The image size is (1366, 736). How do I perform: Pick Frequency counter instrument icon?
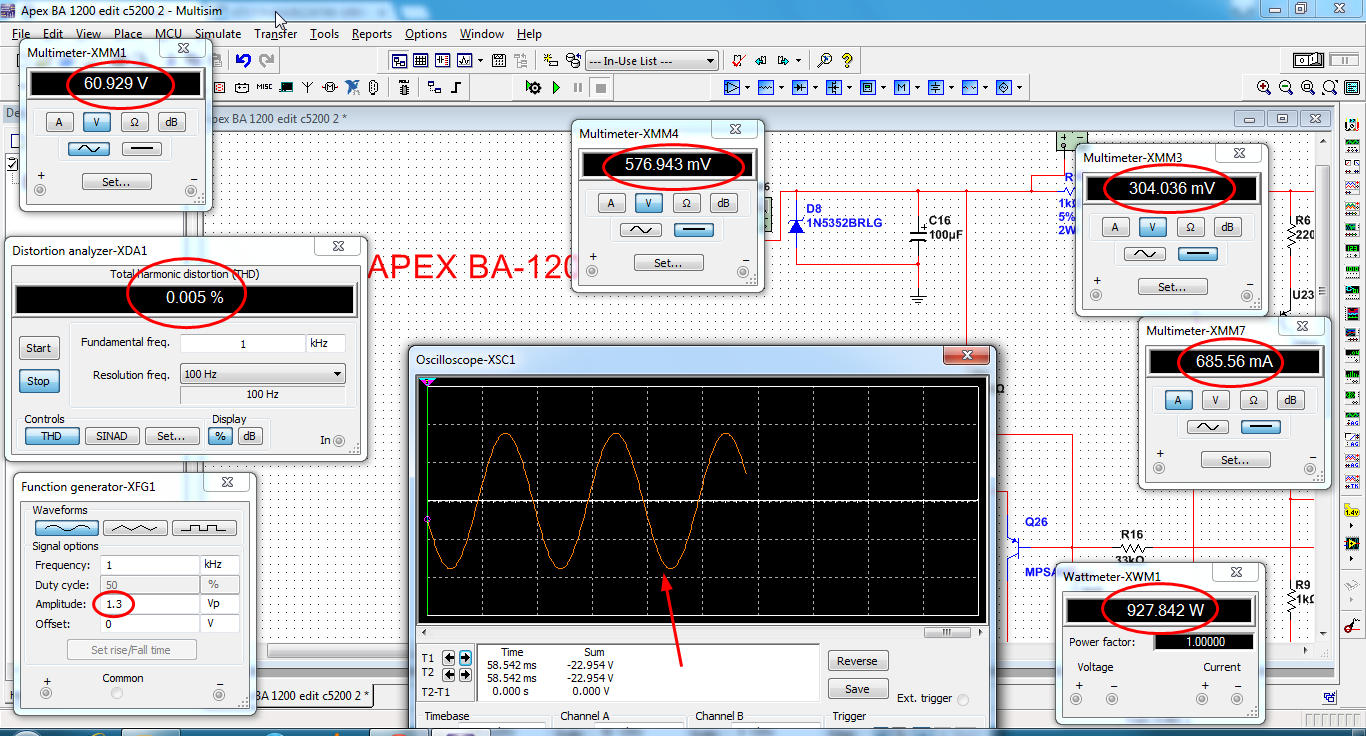pyautogui.click(x=1352, y=251)
